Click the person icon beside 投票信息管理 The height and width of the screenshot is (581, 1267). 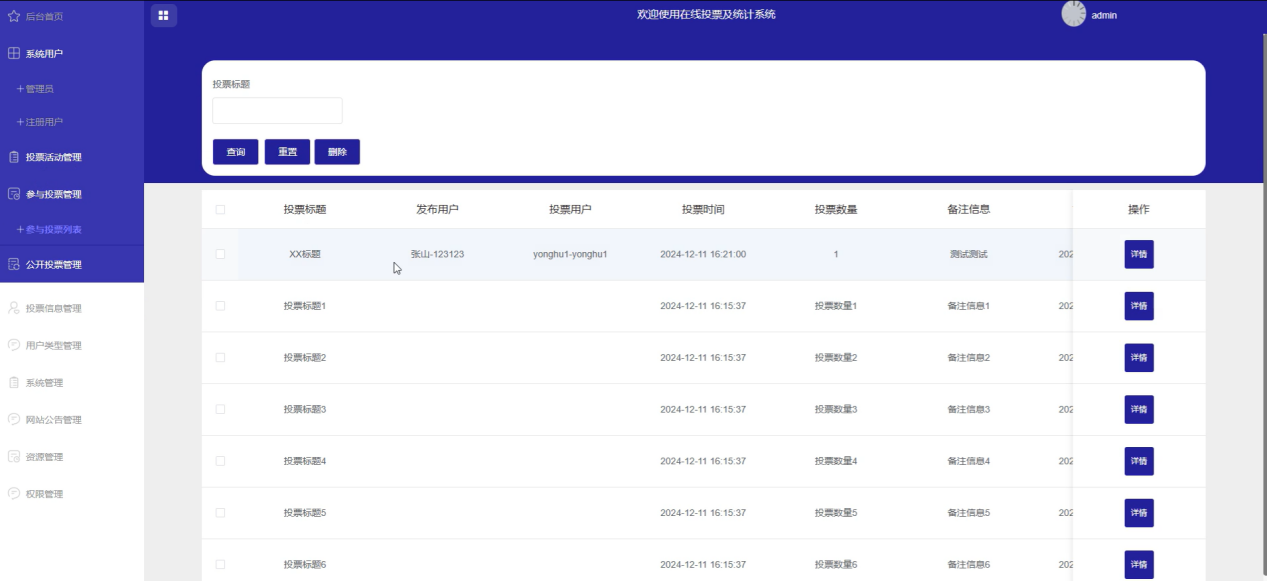tap(14, 308)
